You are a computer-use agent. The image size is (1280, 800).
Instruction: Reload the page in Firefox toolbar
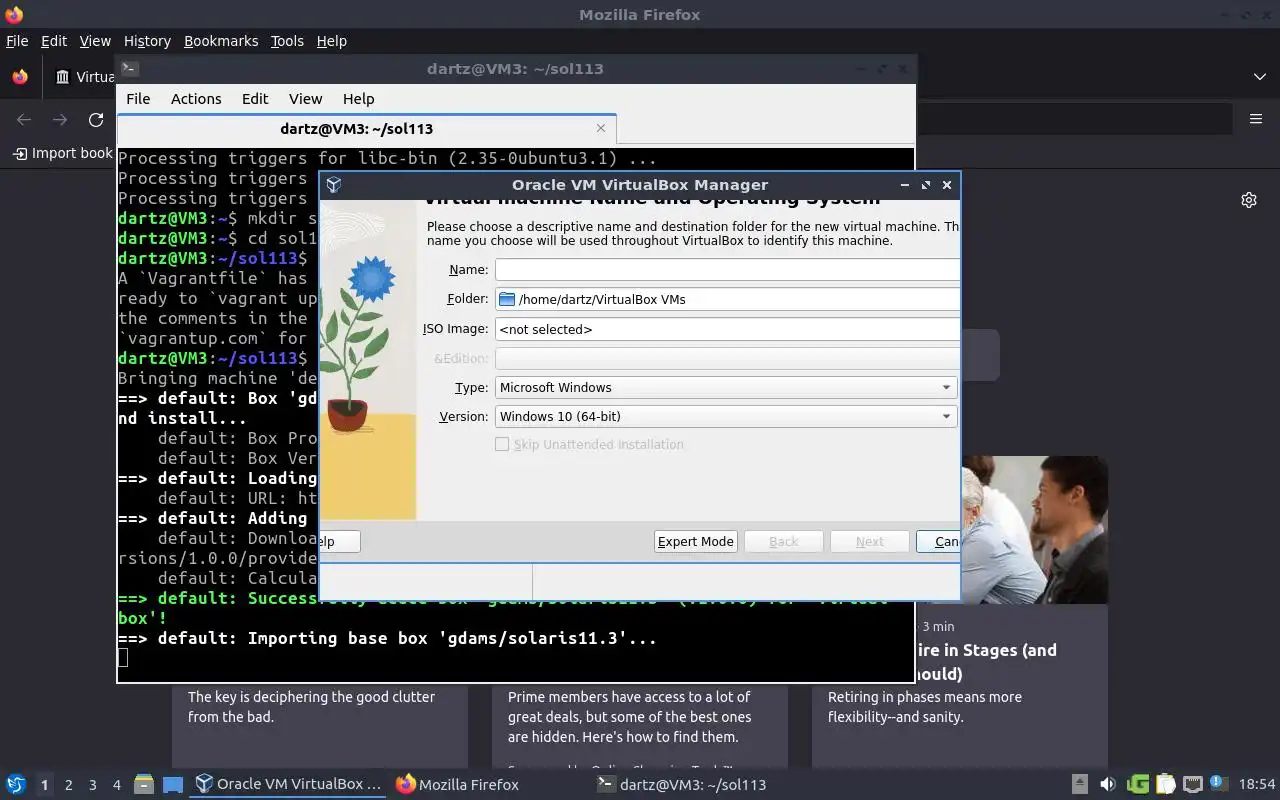pyautogui.click(x=96, y=120)
